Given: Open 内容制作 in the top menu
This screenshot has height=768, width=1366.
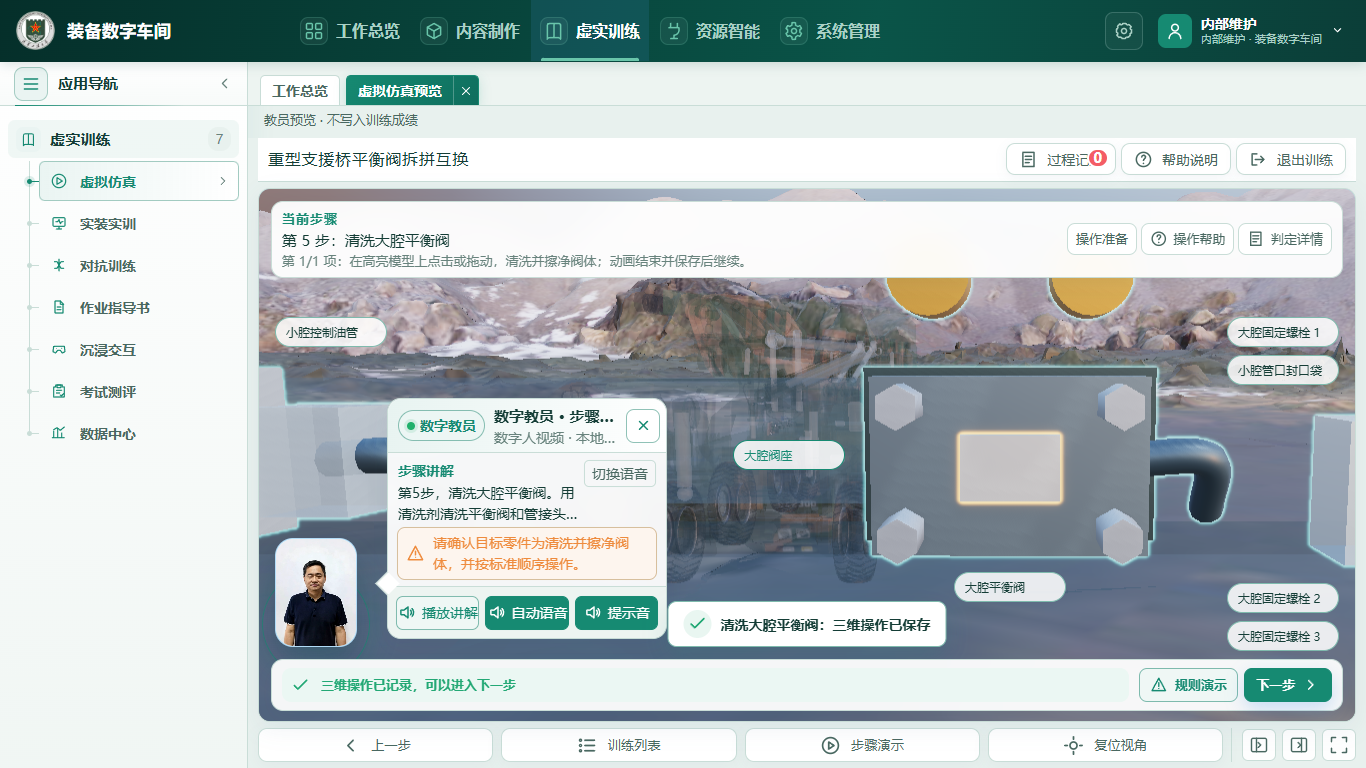Looking at the screenshot, I should pyautogui.click(x=470, y=31).
